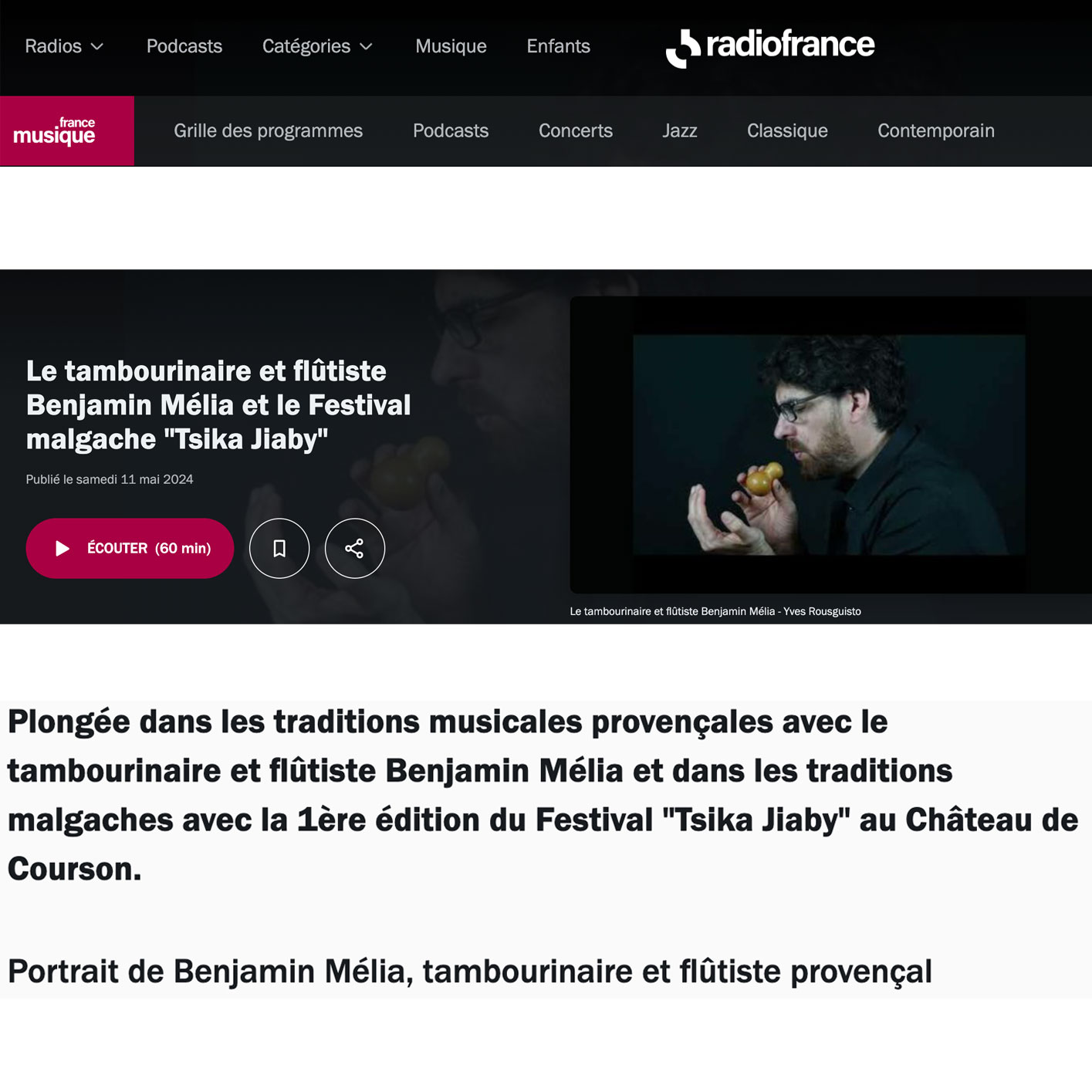Expand the Radios dropdown menu

click(64, 46)
